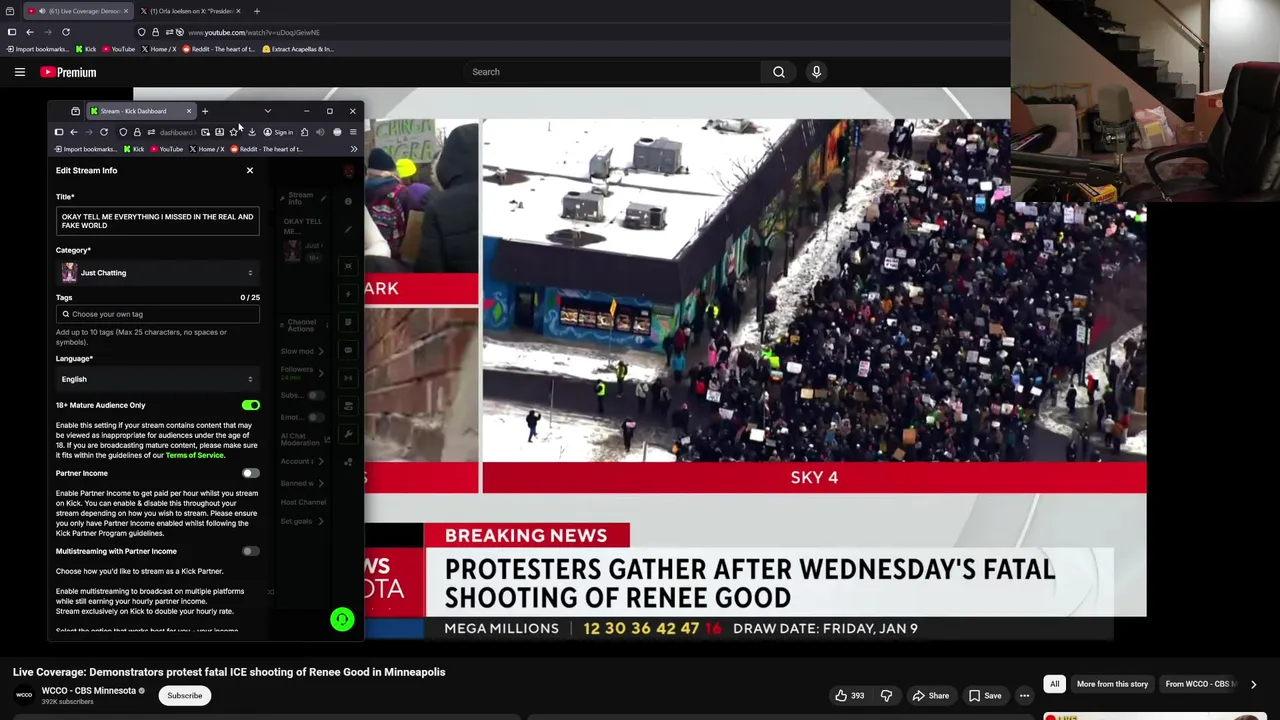Open YouTube guide hamburger menu

coord(20,72)
